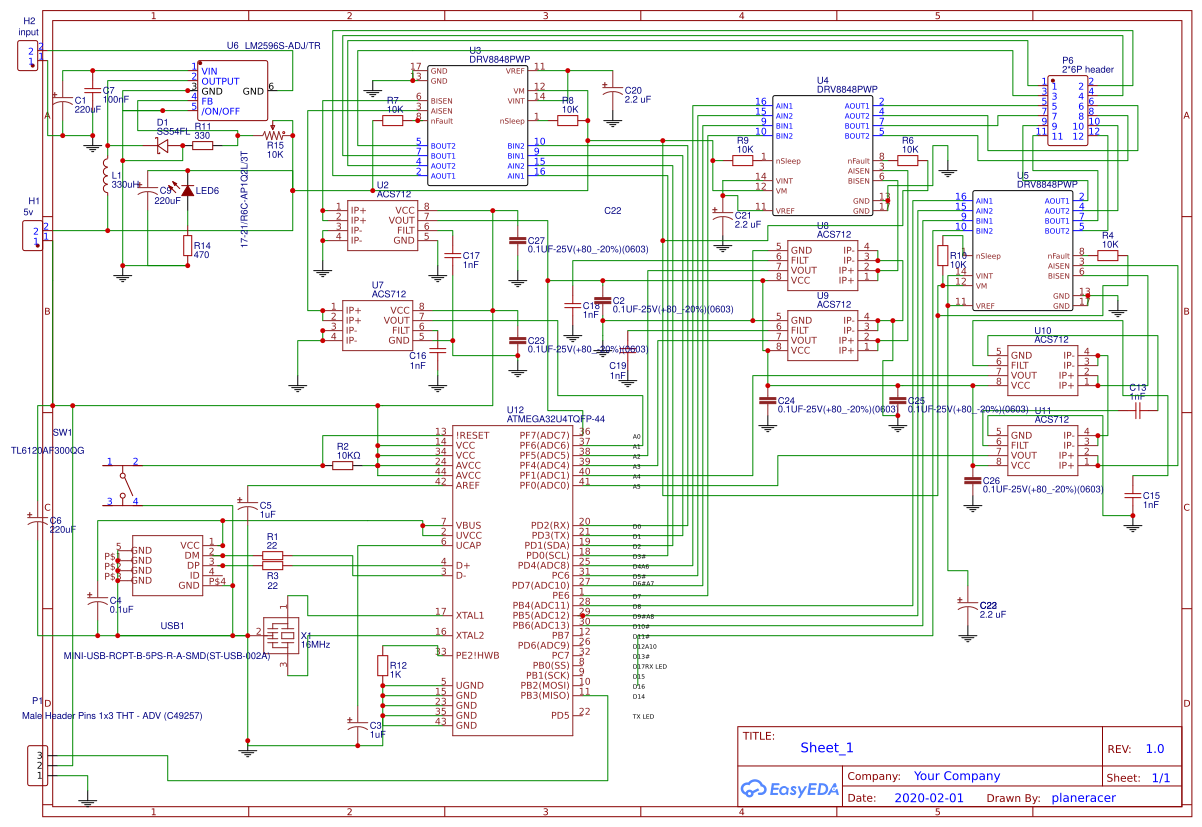Select the SW1 switch symbol
The height and width of the screenshot is (827, 1202).
[122, 483]
